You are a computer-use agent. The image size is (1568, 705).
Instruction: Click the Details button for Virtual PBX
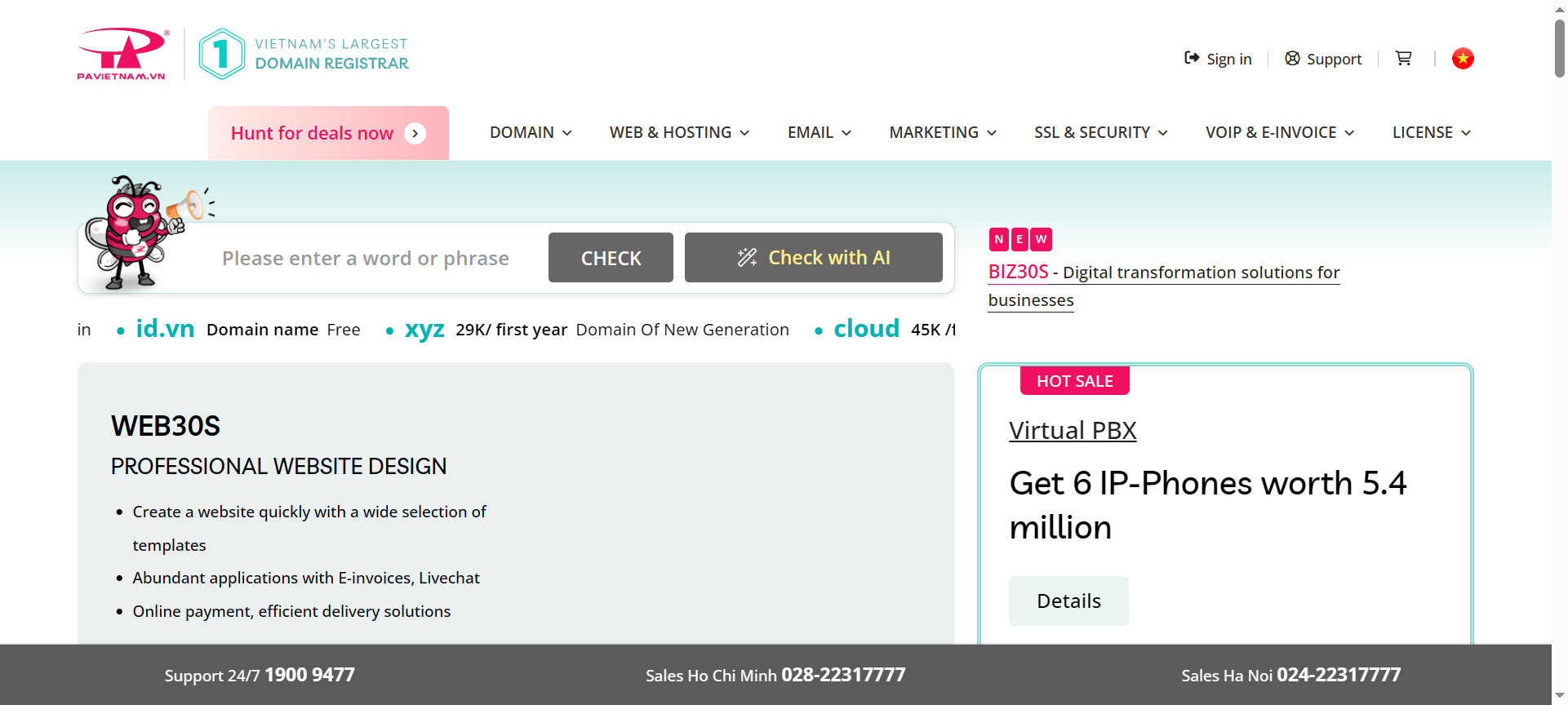pos(1068,601)
